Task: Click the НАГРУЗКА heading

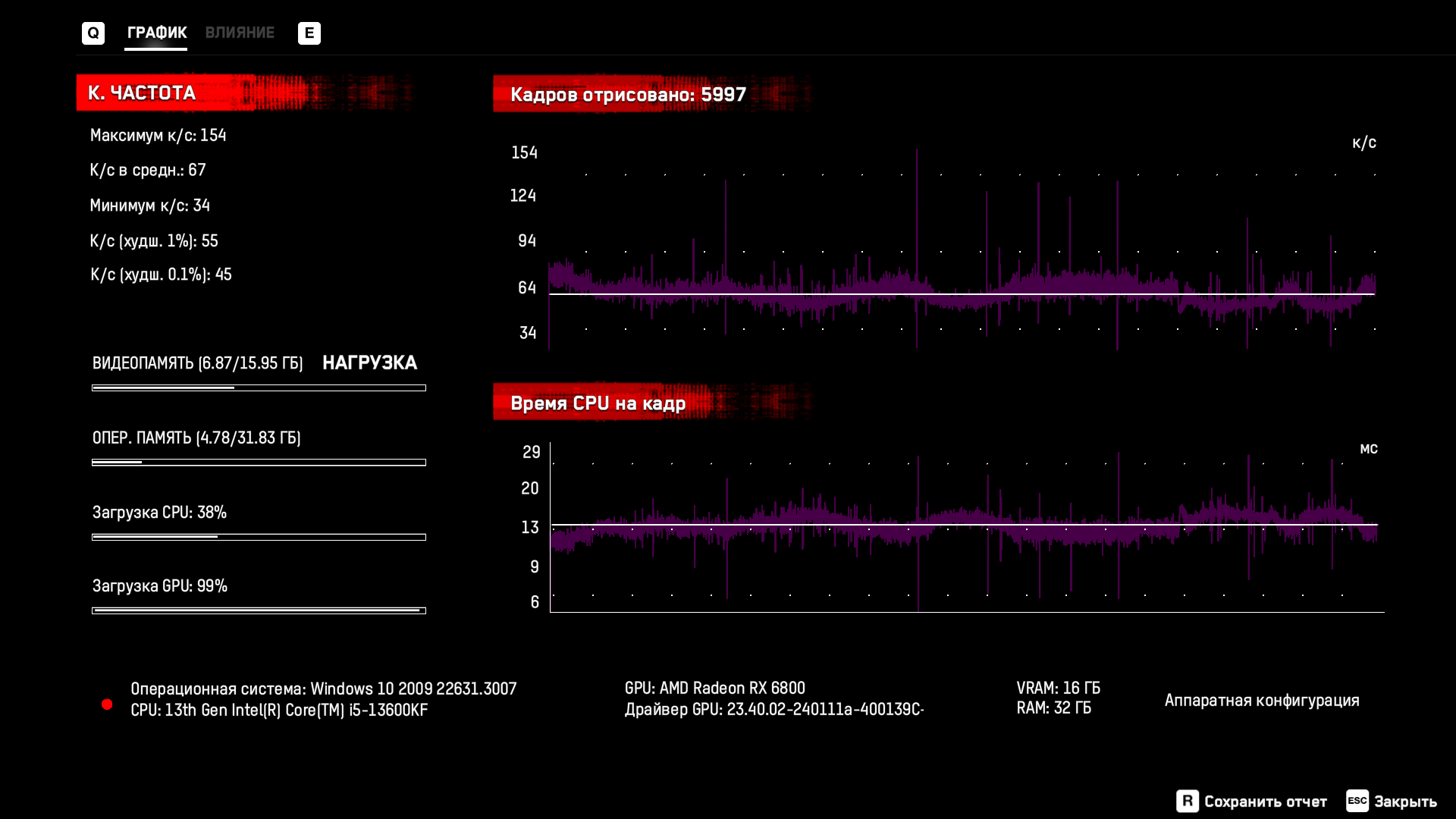Action: point(369,362)
